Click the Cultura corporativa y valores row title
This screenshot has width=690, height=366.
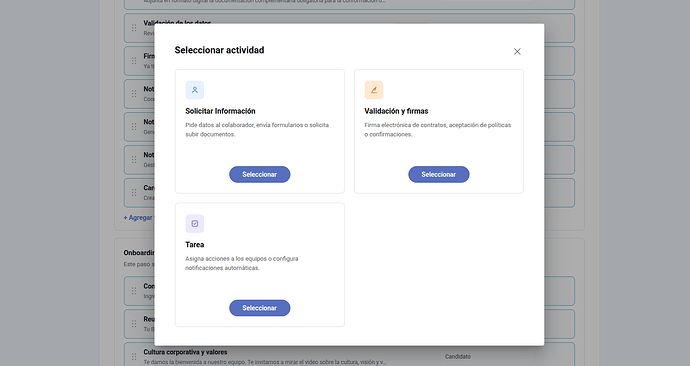tap(185, 352)
